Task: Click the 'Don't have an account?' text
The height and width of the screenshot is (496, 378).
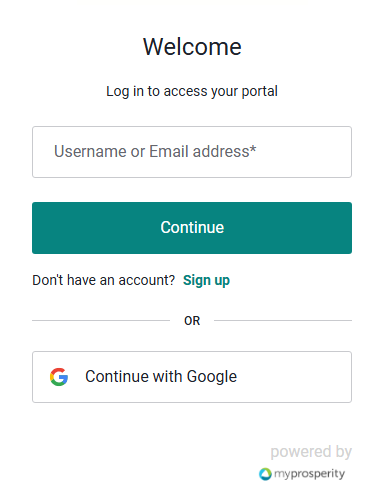Action: pyautogui.click(x=103, y=280)
